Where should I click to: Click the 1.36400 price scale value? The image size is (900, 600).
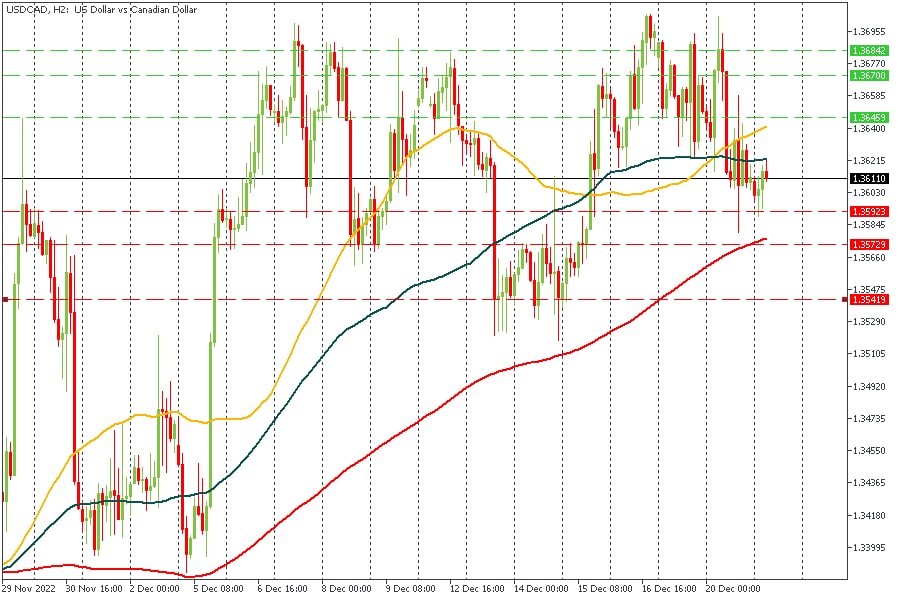coord(869,129)
